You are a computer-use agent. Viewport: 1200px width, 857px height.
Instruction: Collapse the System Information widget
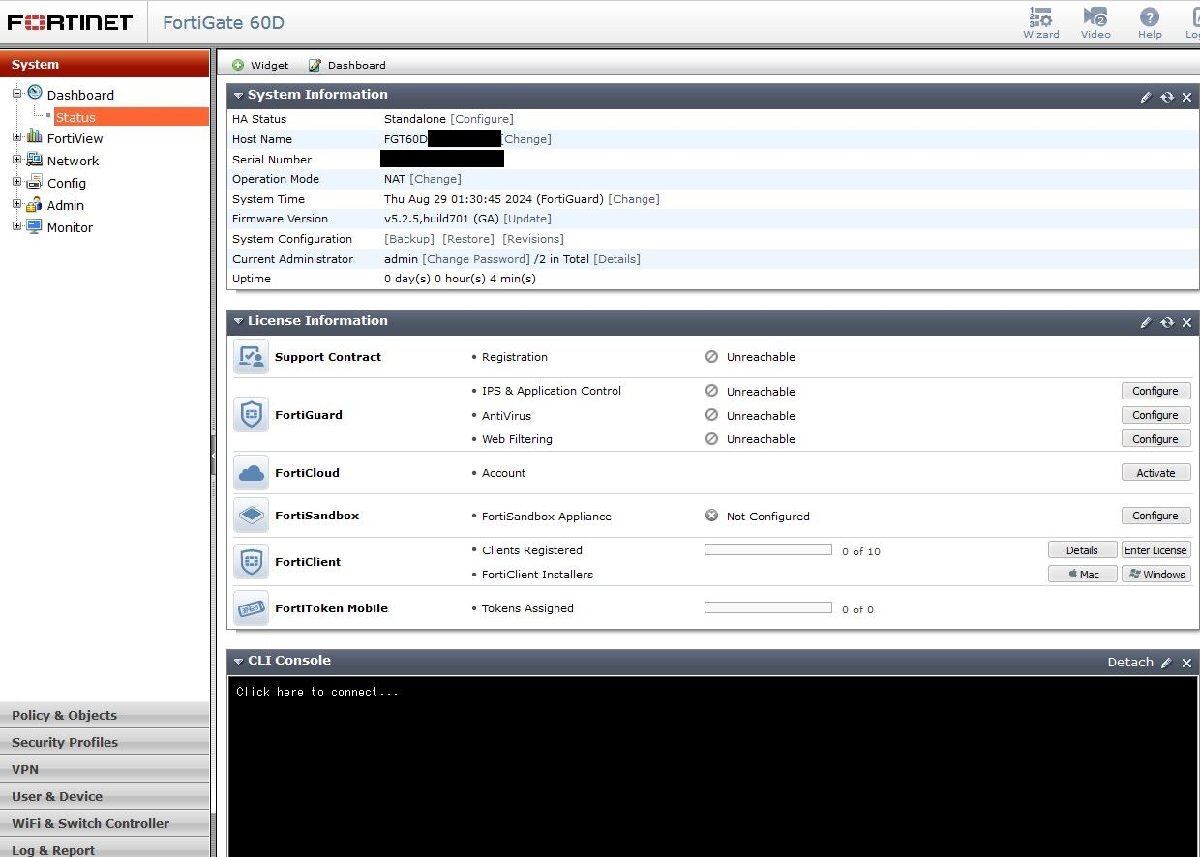point(239,96)
